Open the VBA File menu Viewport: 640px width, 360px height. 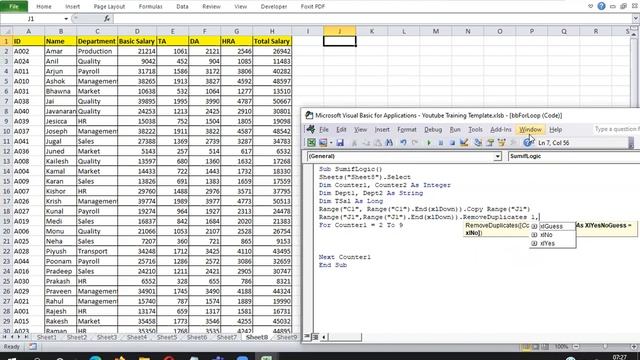324,129
